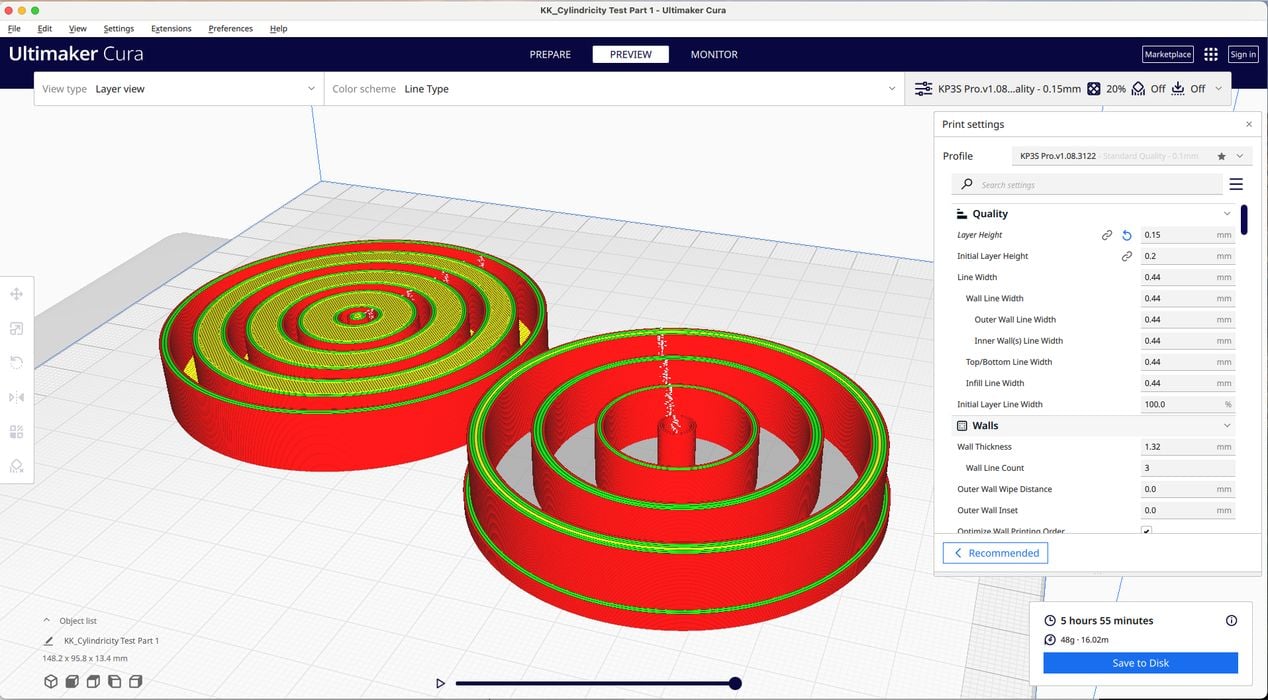
Task: Open the Extensions menu
Action: 170,28
